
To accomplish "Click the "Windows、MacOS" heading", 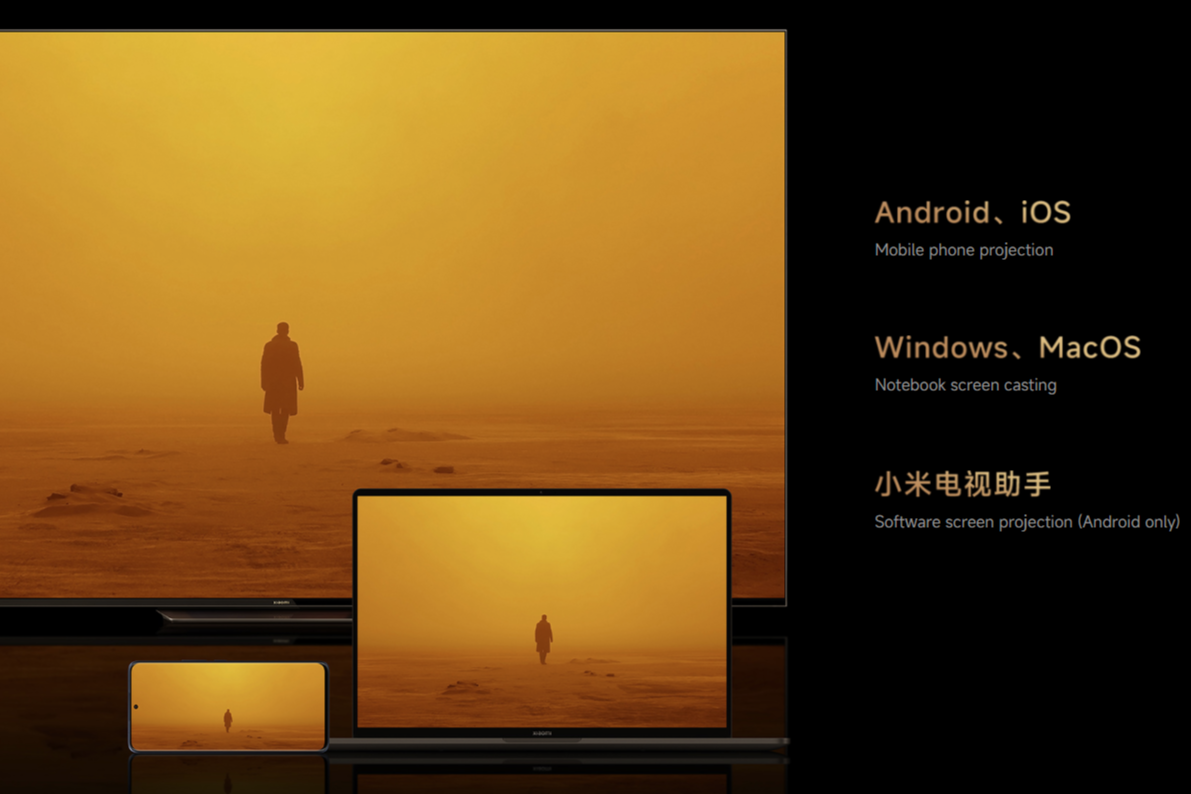I will pos(1007,347).
